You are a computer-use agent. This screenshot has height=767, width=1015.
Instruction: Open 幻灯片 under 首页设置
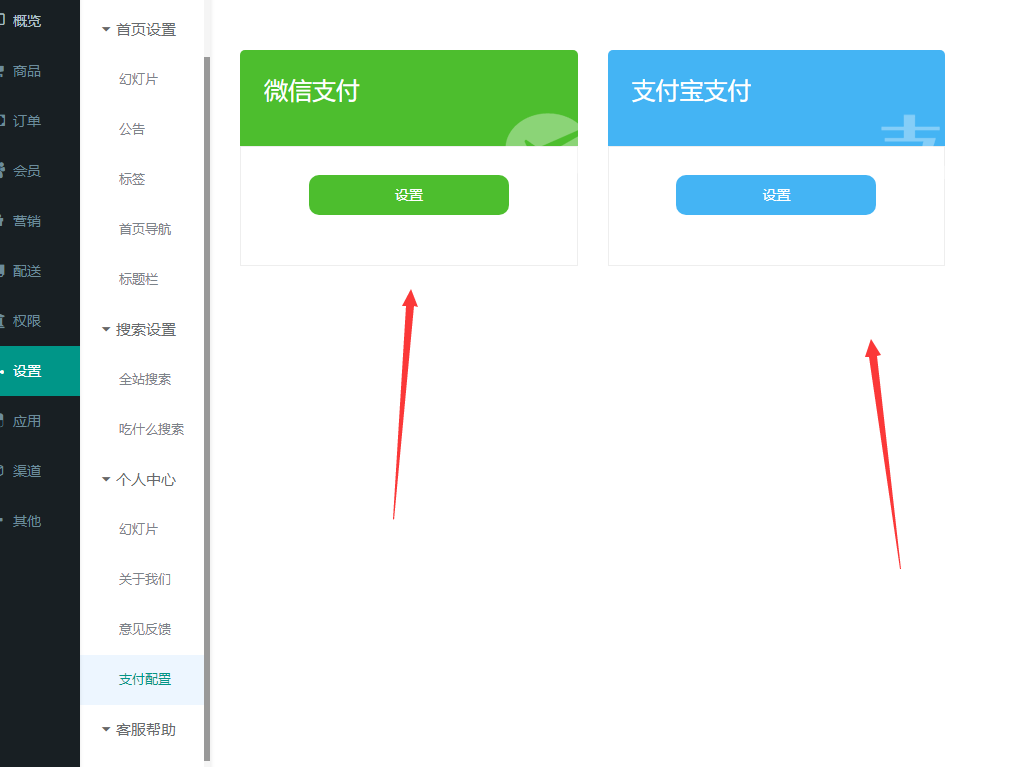pos(138,79)
